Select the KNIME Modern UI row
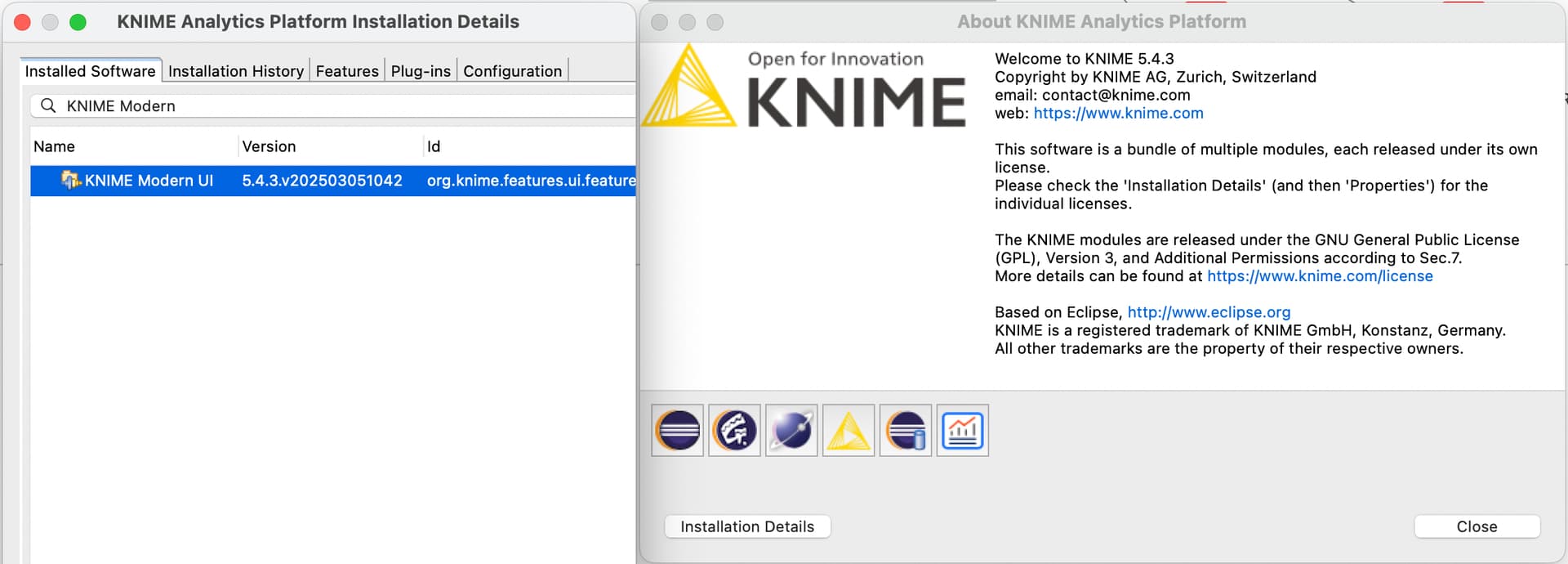The width and height of the screenshot is (1568, 564). click(x=333, y=181)
